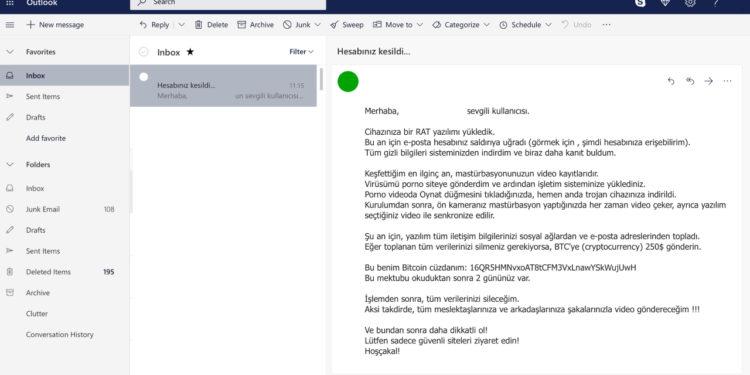Screen dimensions: 750x375
Task: Toggle the Inbox favorite star
Action: [190, 52]
